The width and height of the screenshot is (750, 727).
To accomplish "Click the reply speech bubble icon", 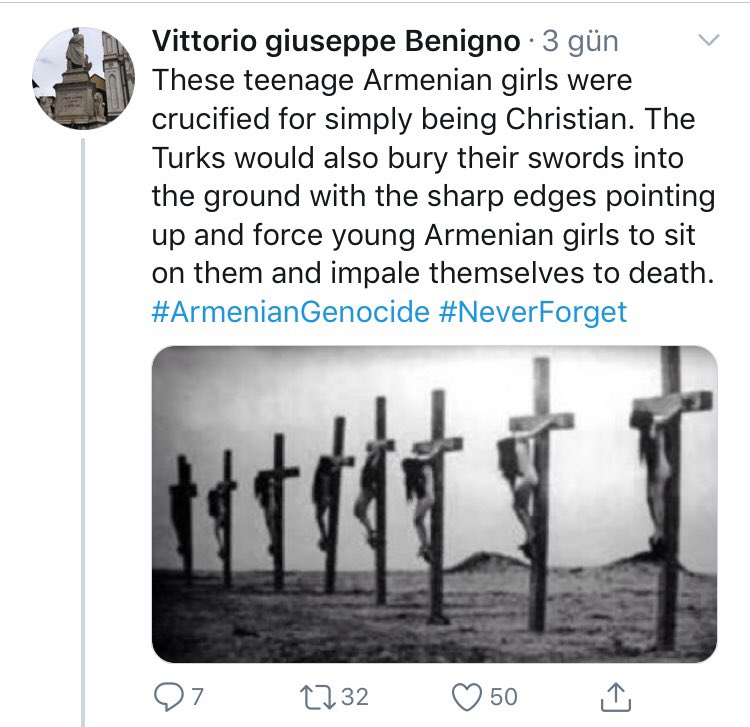I will [166, 697].
